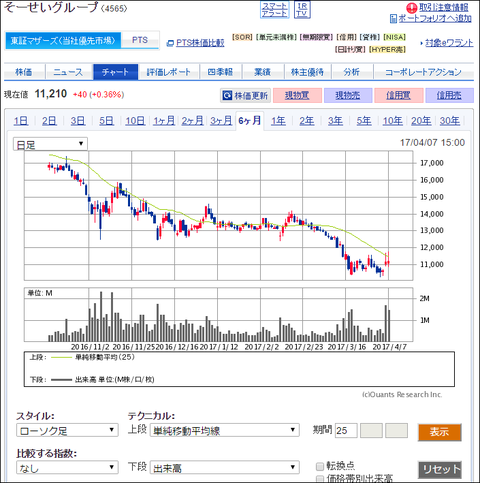Select the 東証マザーズ market tab
The height and width of the screenshot is (483, 480).
(63, 41)
